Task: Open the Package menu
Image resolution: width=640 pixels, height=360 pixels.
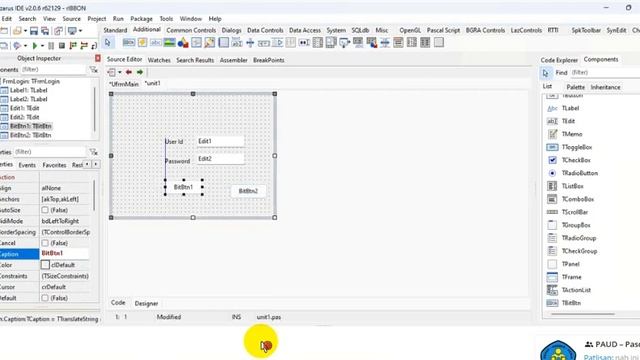Action: coord(141,19)
